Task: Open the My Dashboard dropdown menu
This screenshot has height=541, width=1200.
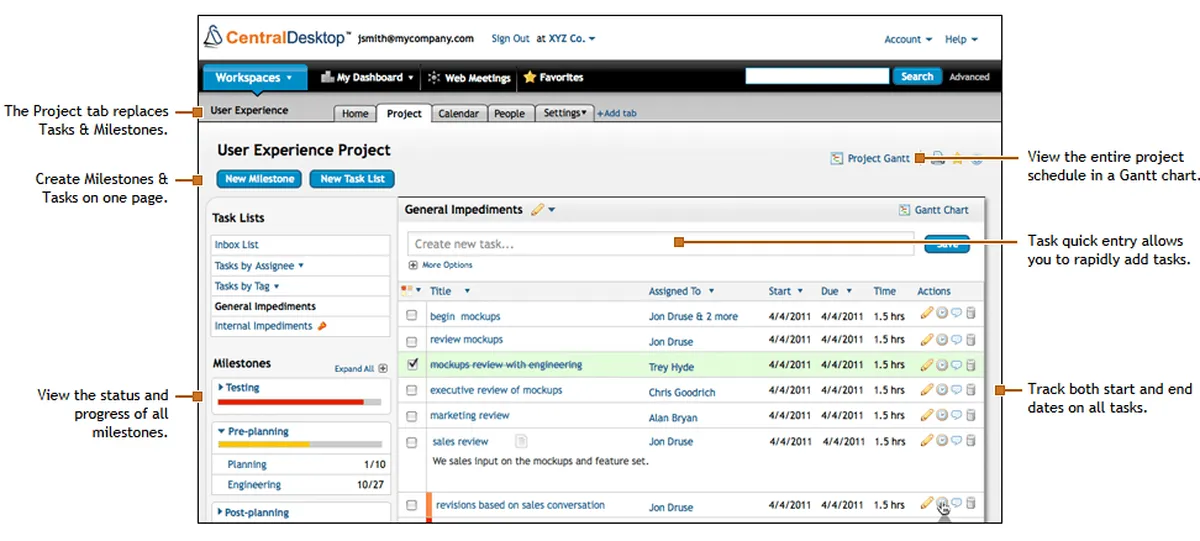Action: [367, 77]
